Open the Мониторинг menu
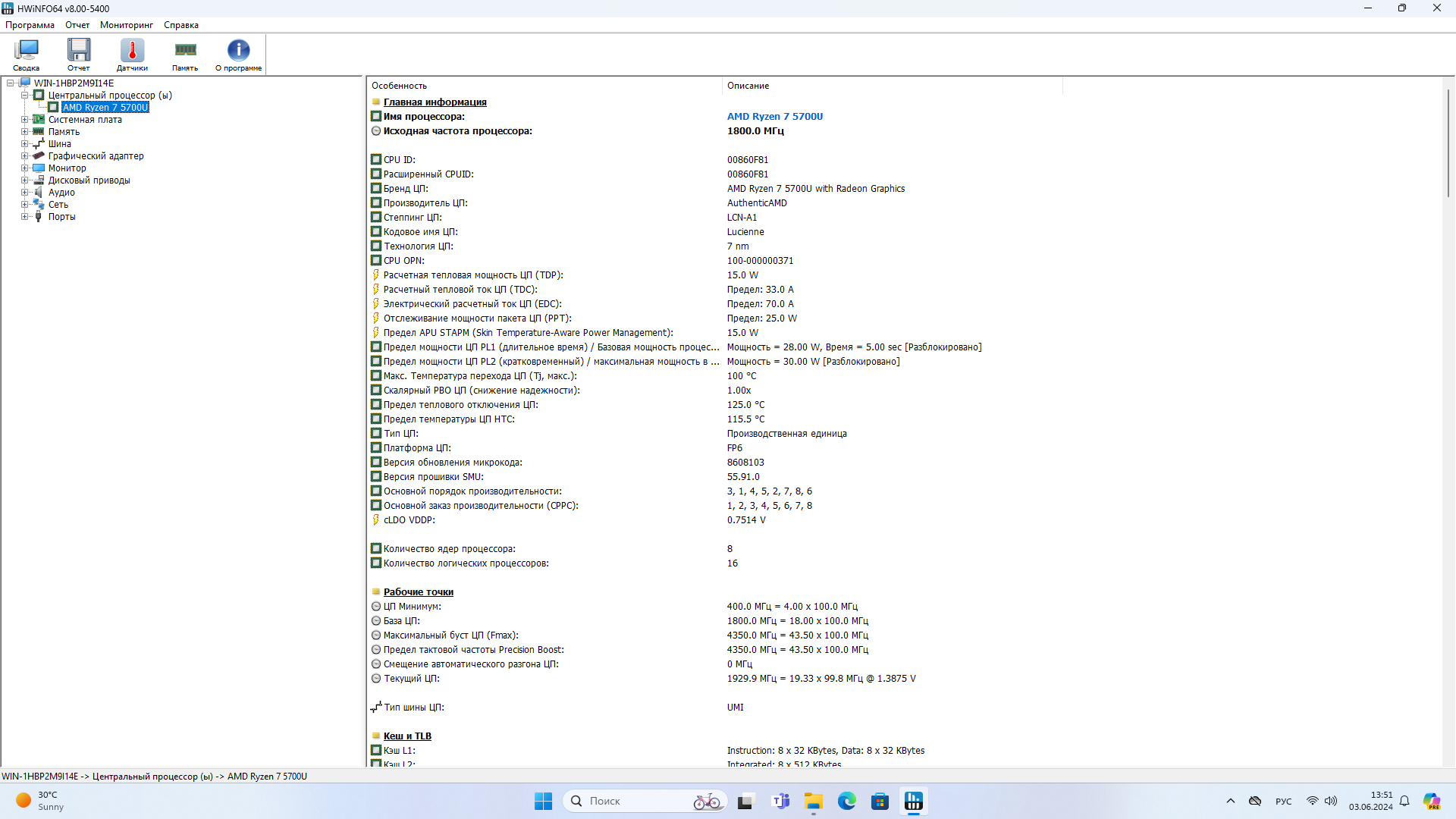The width and height of the screenshot is (1456, 819). tap(126, 25)
